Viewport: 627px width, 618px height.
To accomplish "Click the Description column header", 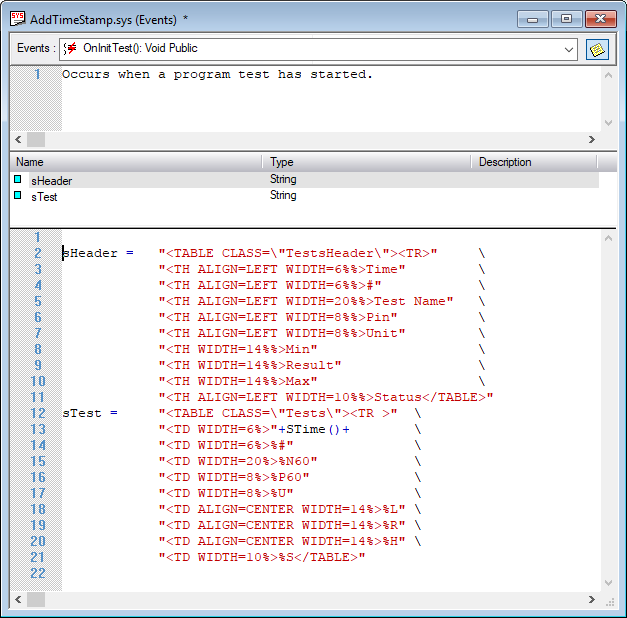I will tap(534, 162).
